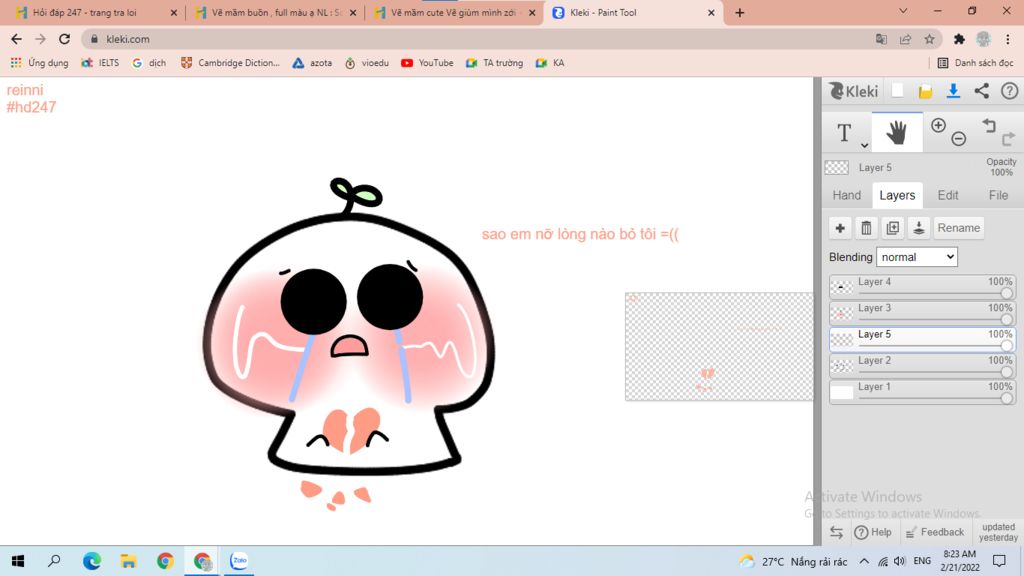The height and width of the screenshot is (576, 1024).
Task: Open the Chrome menu three dots
Action: [1008, 39]
